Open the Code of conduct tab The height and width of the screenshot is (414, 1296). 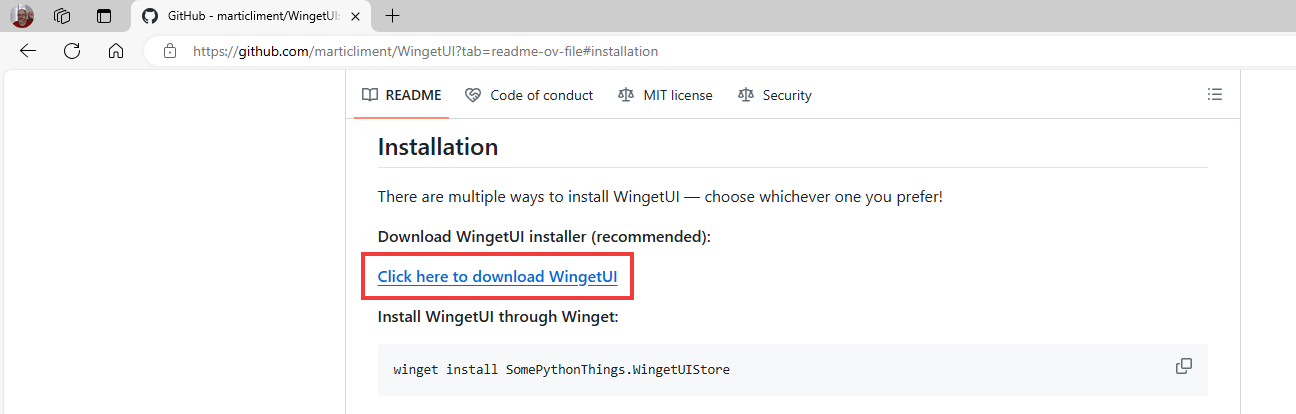pos(529,95)
